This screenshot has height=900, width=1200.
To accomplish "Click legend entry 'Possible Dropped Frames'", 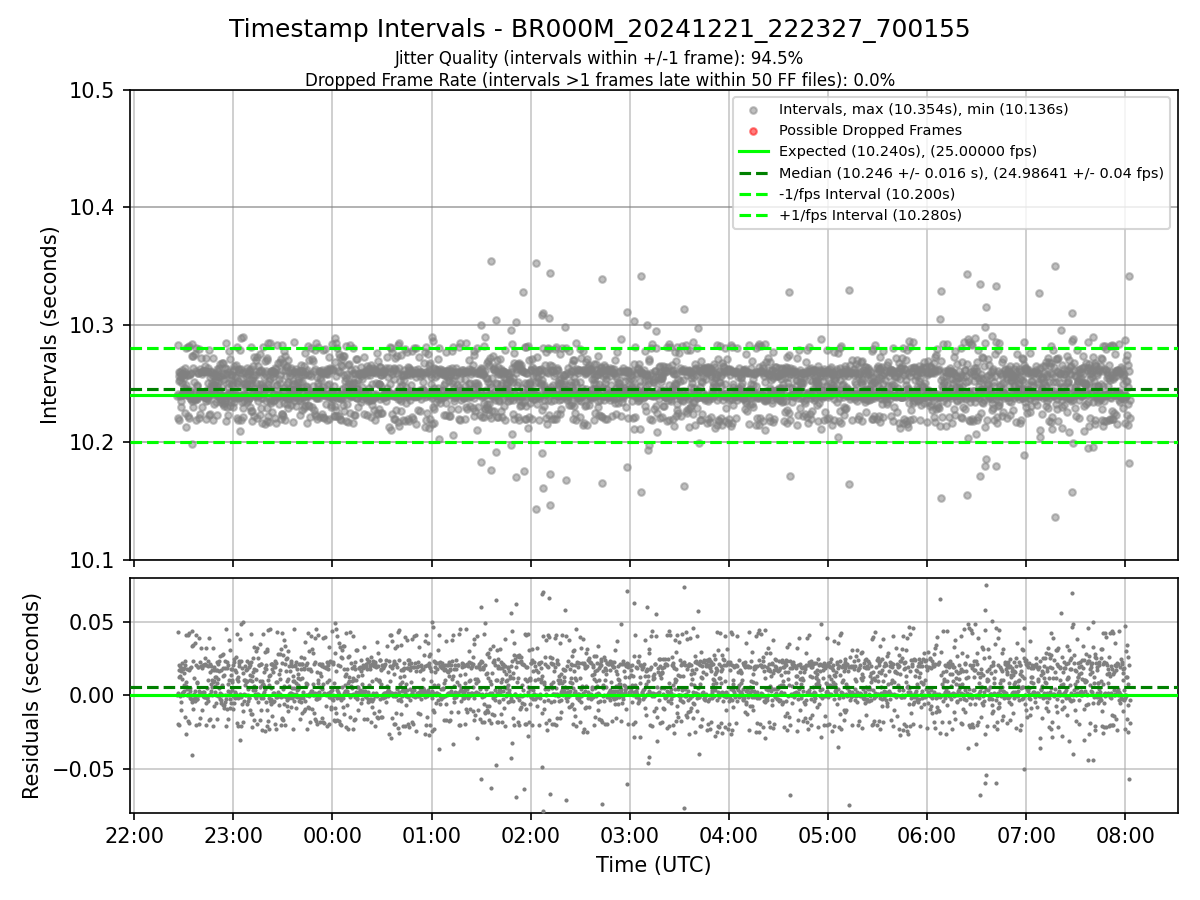I will [870, 130].
